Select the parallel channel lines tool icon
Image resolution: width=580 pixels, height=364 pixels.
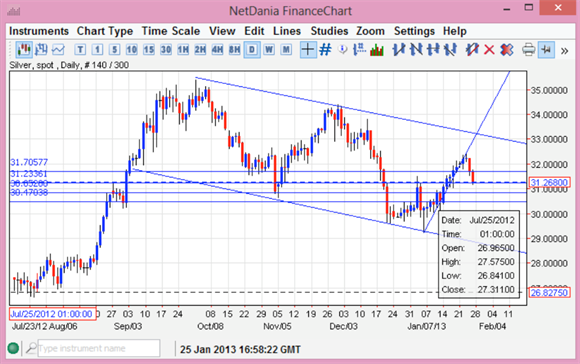(x=450, y=50)
